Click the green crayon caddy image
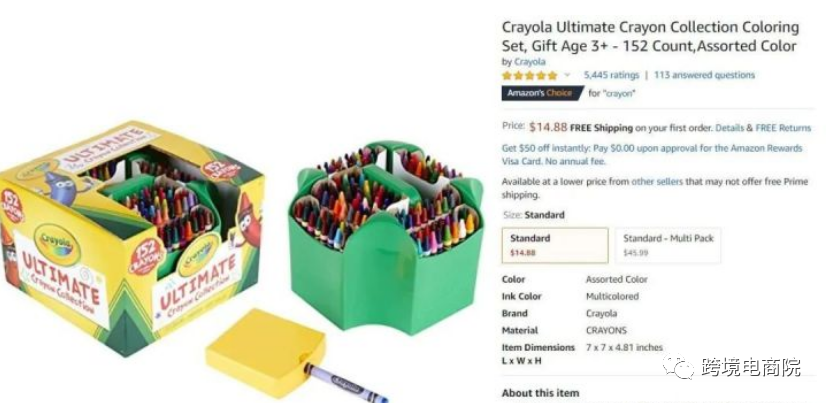Screen dimensions: 827x403 point(386,237)
